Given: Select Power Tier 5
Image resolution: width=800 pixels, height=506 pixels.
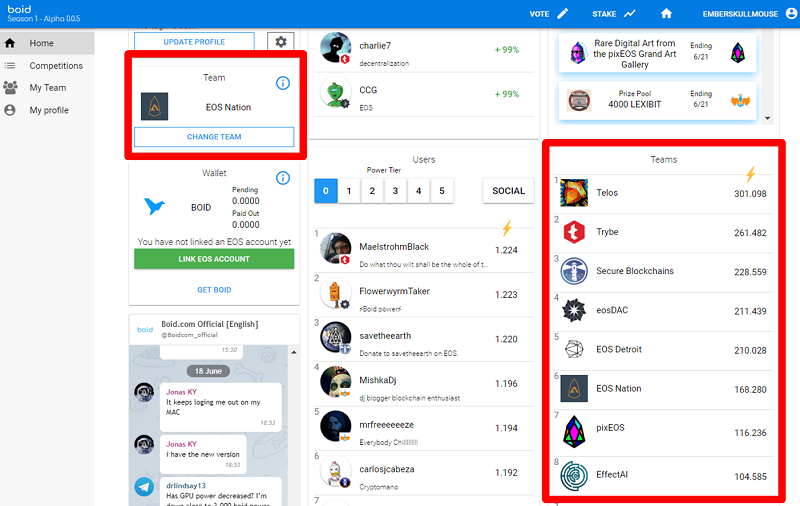Looking at the screenshot, I should pos(442,191).
